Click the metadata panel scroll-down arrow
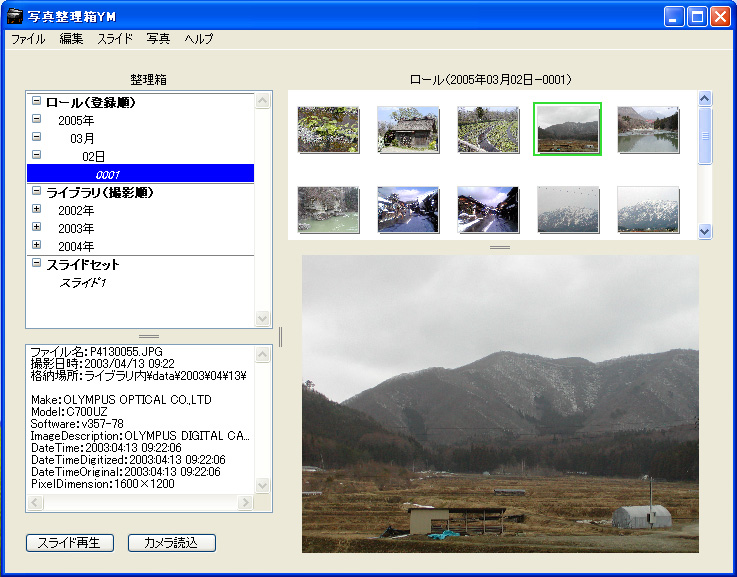Image resolution: width=737 pixels, height=577 pixels. [263, 505]
